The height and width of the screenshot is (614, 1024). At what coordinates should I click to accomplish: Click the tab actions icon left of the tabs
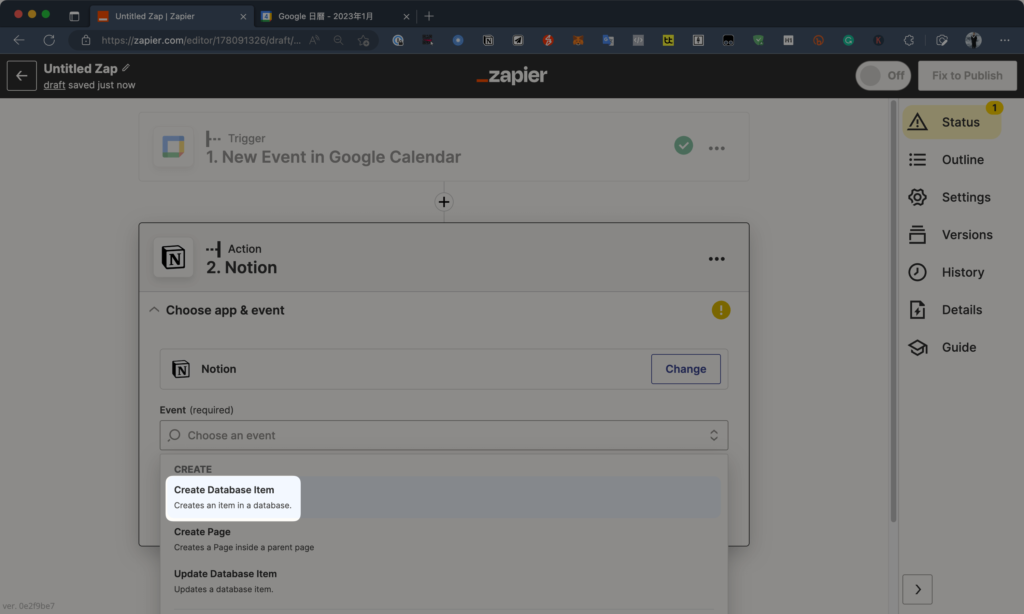pos(74,16)
